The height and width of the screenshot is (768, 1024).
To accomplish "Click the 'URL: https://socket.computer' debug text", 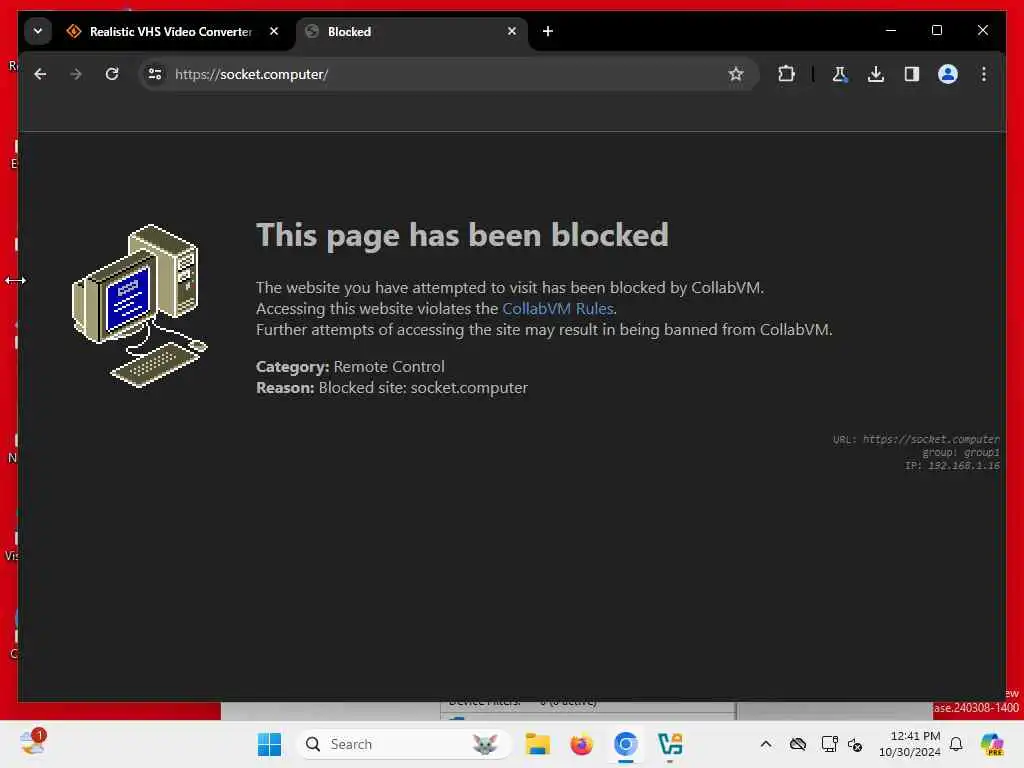I will [x=916, y=440].
